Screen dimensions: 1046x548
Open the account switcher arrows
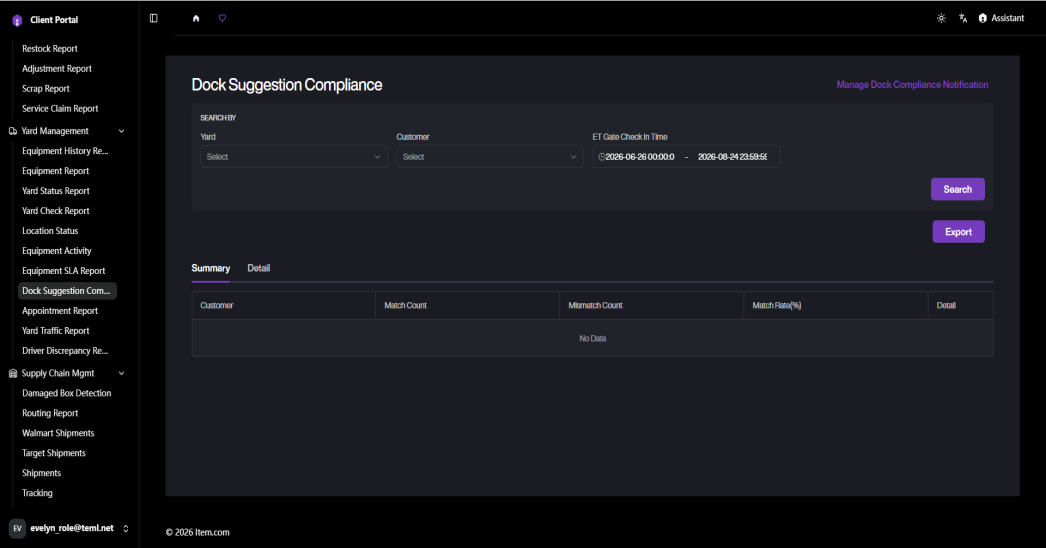coord(125,528)
